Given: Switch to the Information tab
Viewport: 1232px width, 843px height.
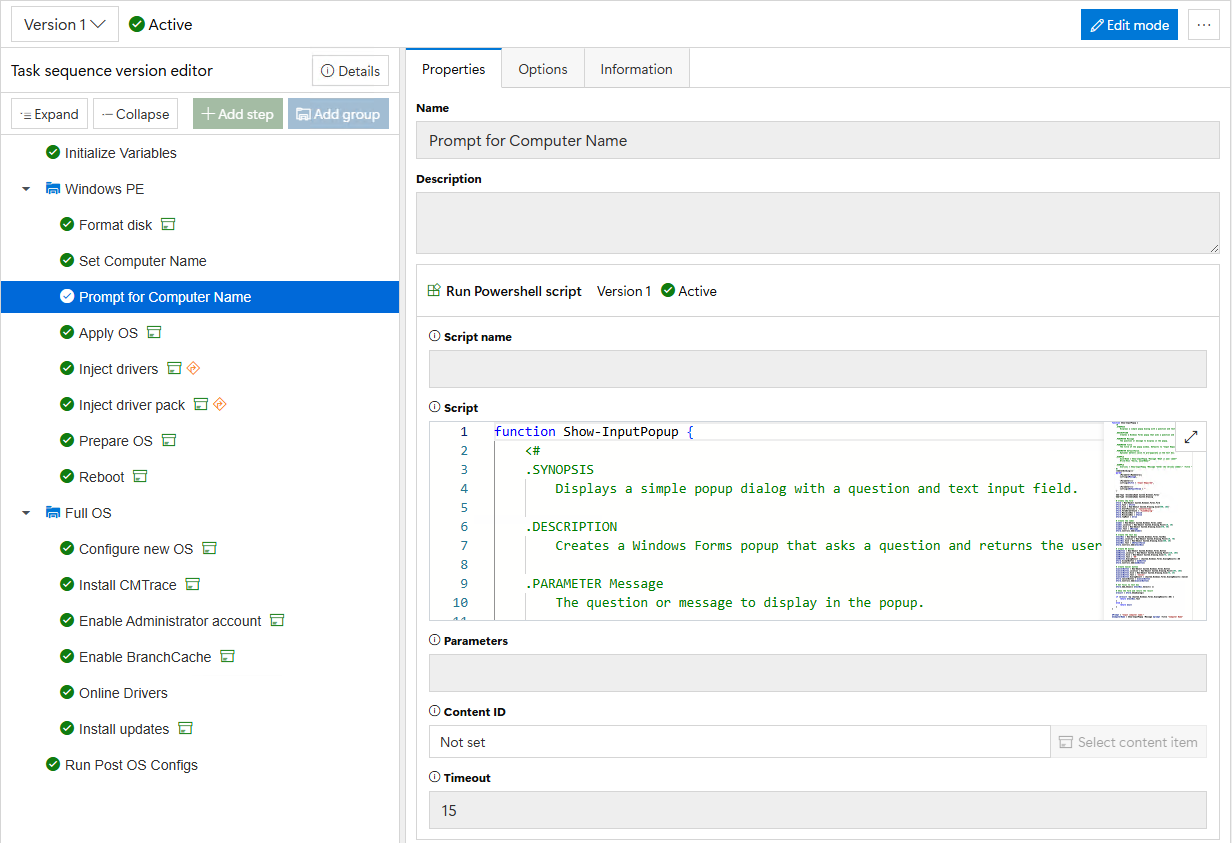Looking at the screenshot, I should [x=636, y=69].
